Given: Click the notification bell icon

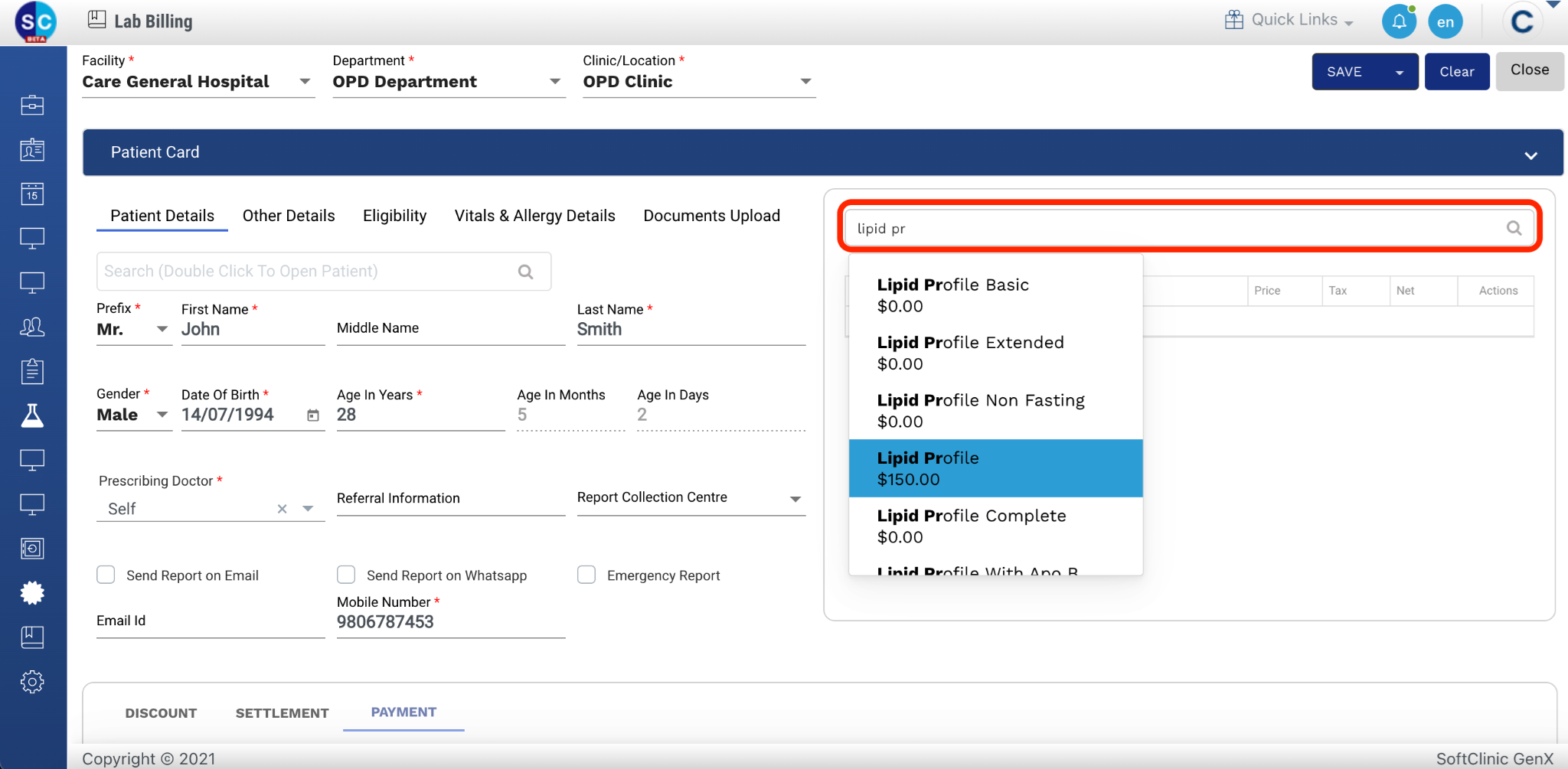Looking at the screenshot, I should tap(1399, 21).
